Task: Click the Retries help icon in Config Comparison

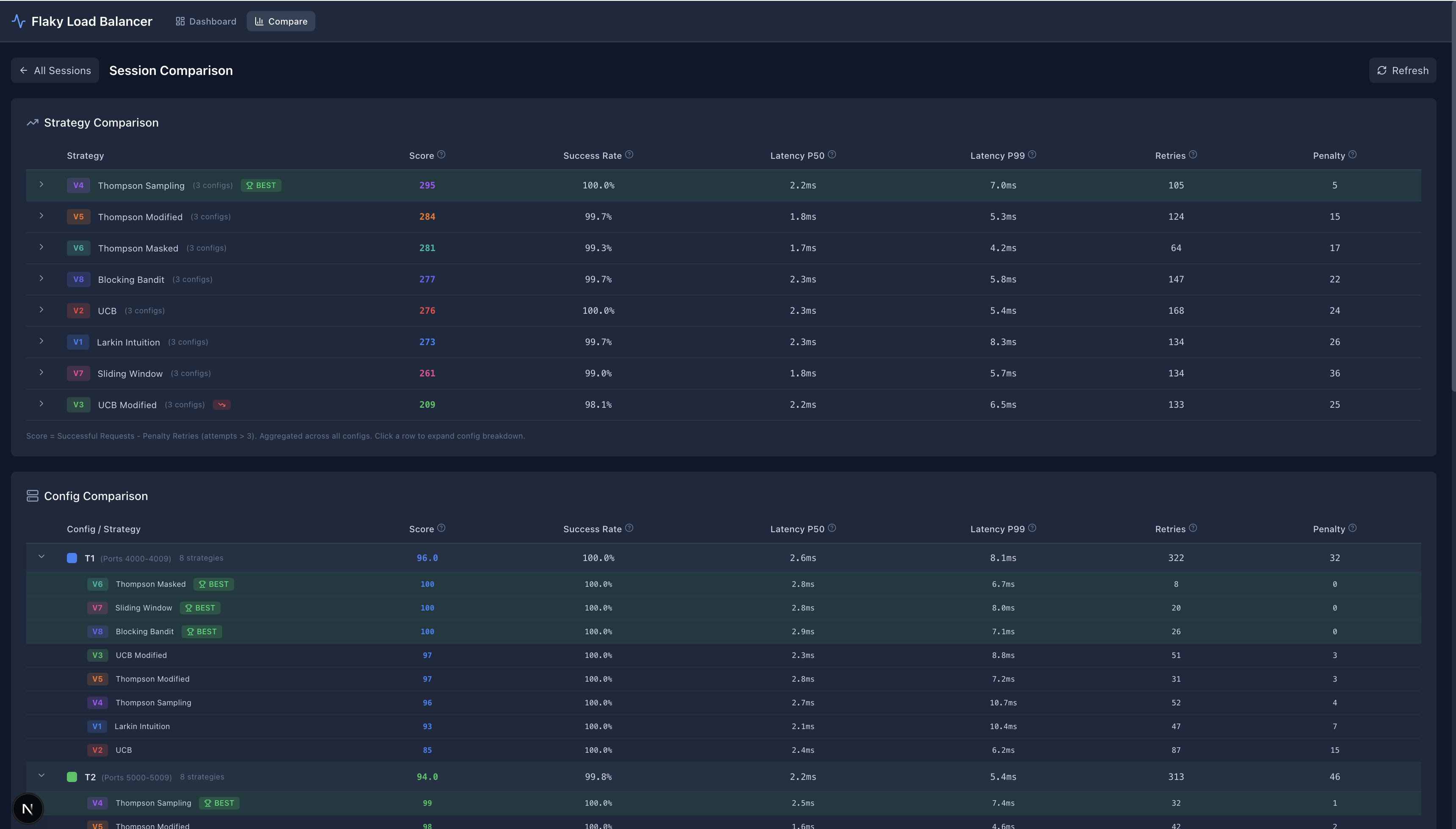Action: coord(1193,528)
